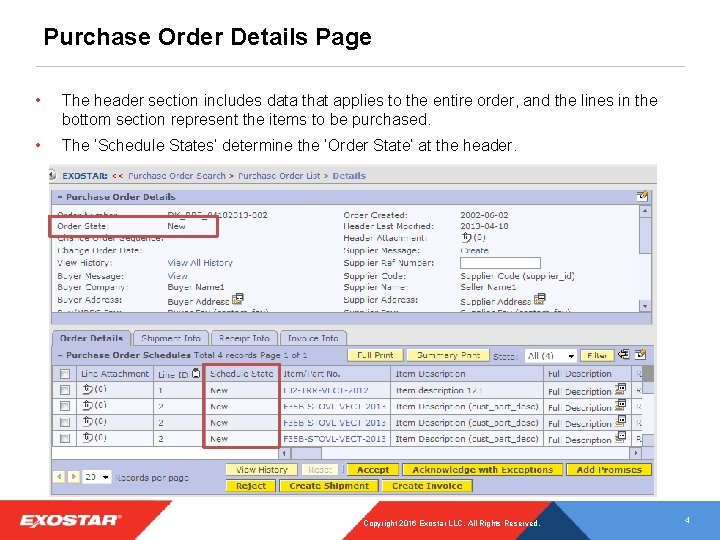Switch to the Shipment Info tab

click(171, 338)
